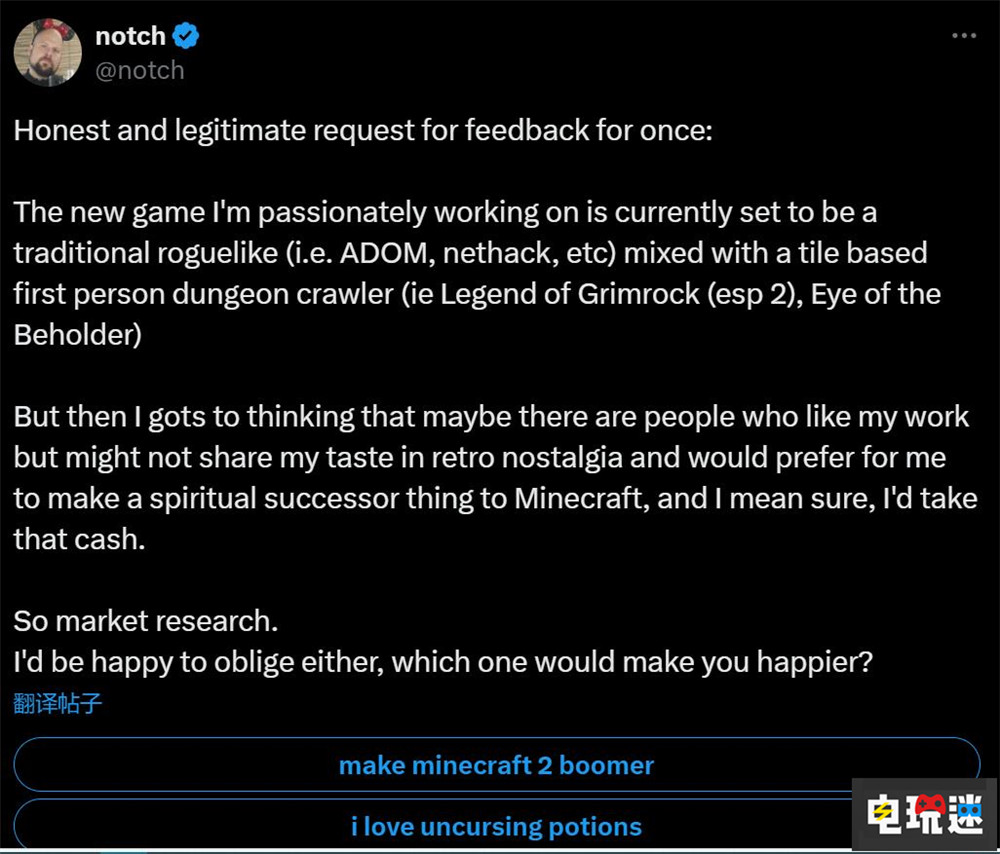Click the @notch username handle

(x=139, y=70)
